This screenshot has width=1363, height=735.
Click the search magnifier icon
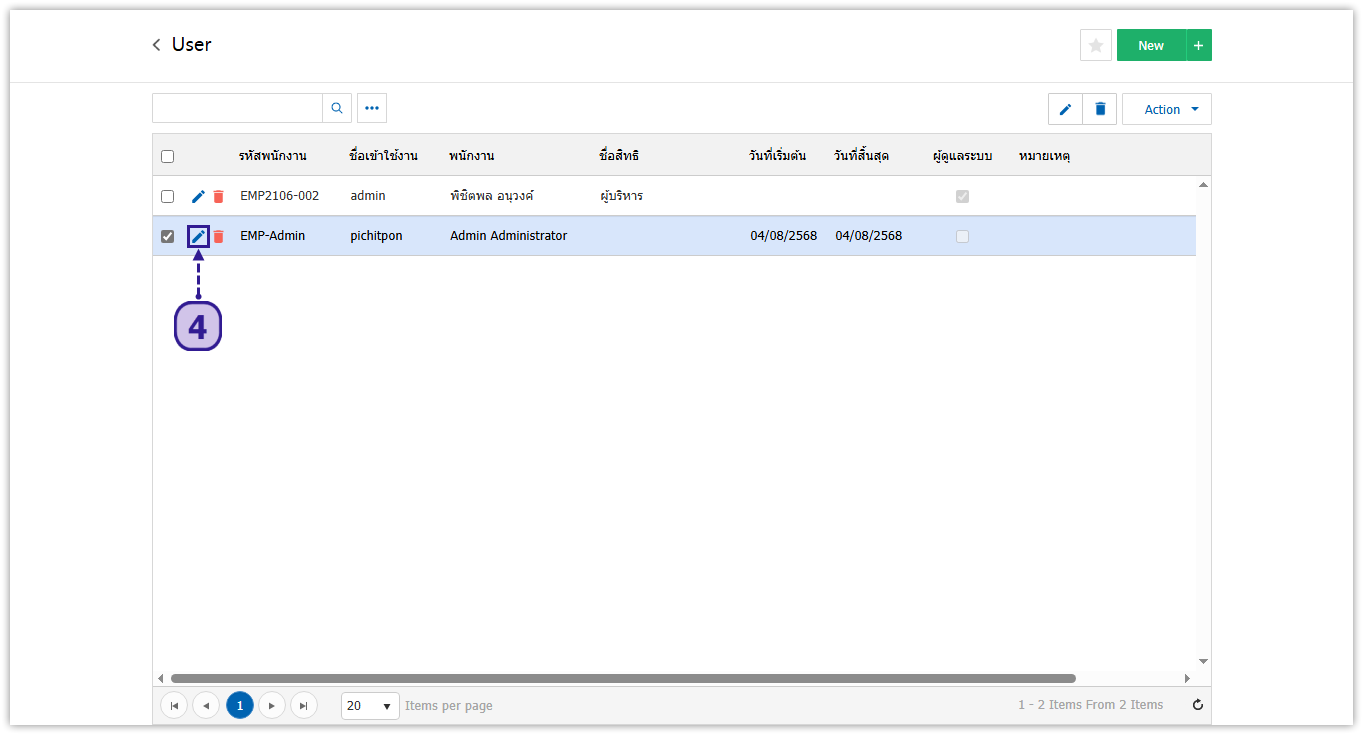tap(337, 108)
